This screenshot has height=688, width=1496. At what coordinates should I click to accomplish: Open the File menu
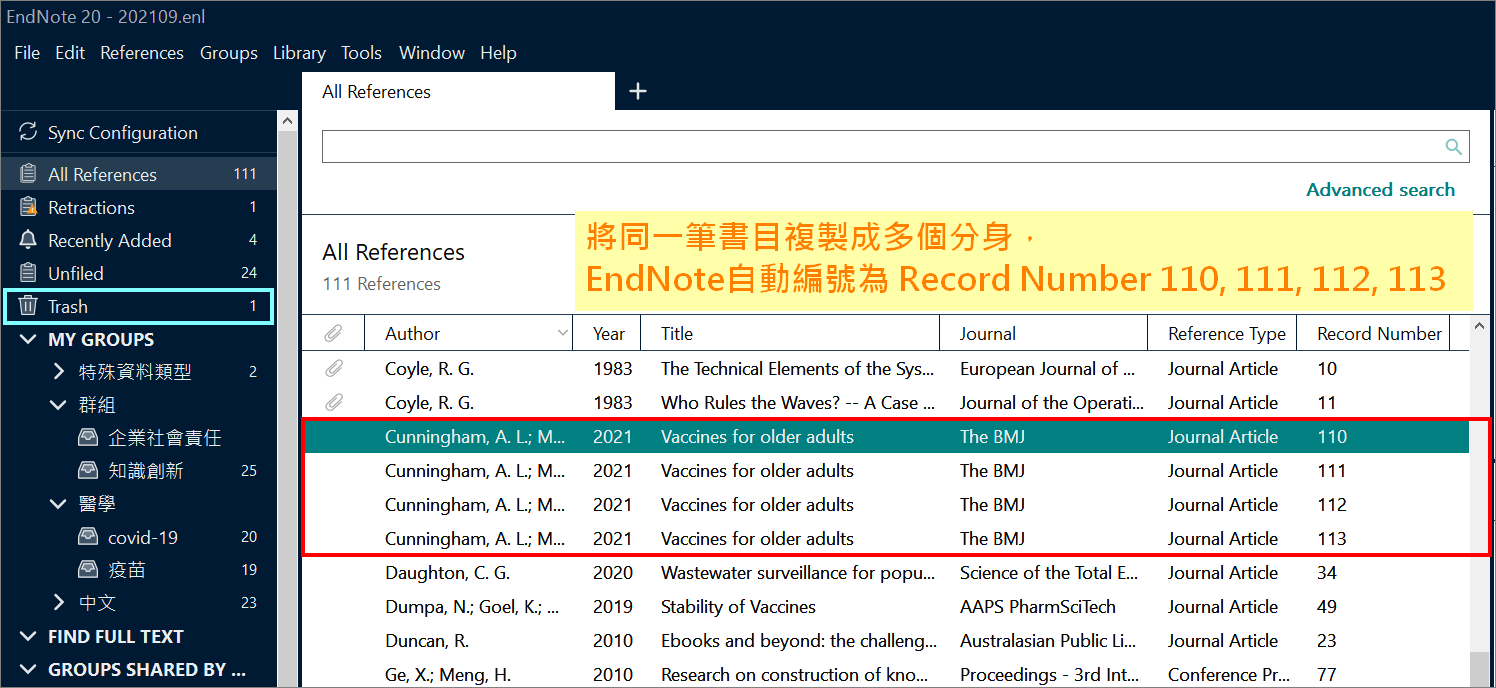tap(27, 53)
